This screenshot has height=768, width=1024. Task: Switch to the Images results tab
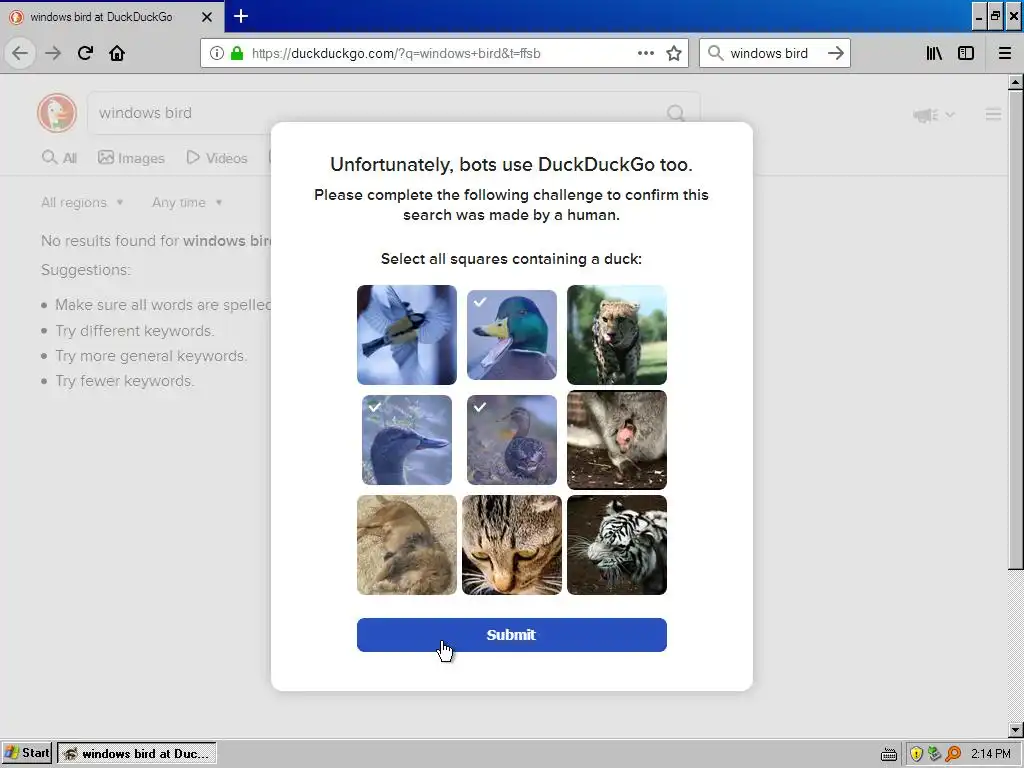[131, 158]
